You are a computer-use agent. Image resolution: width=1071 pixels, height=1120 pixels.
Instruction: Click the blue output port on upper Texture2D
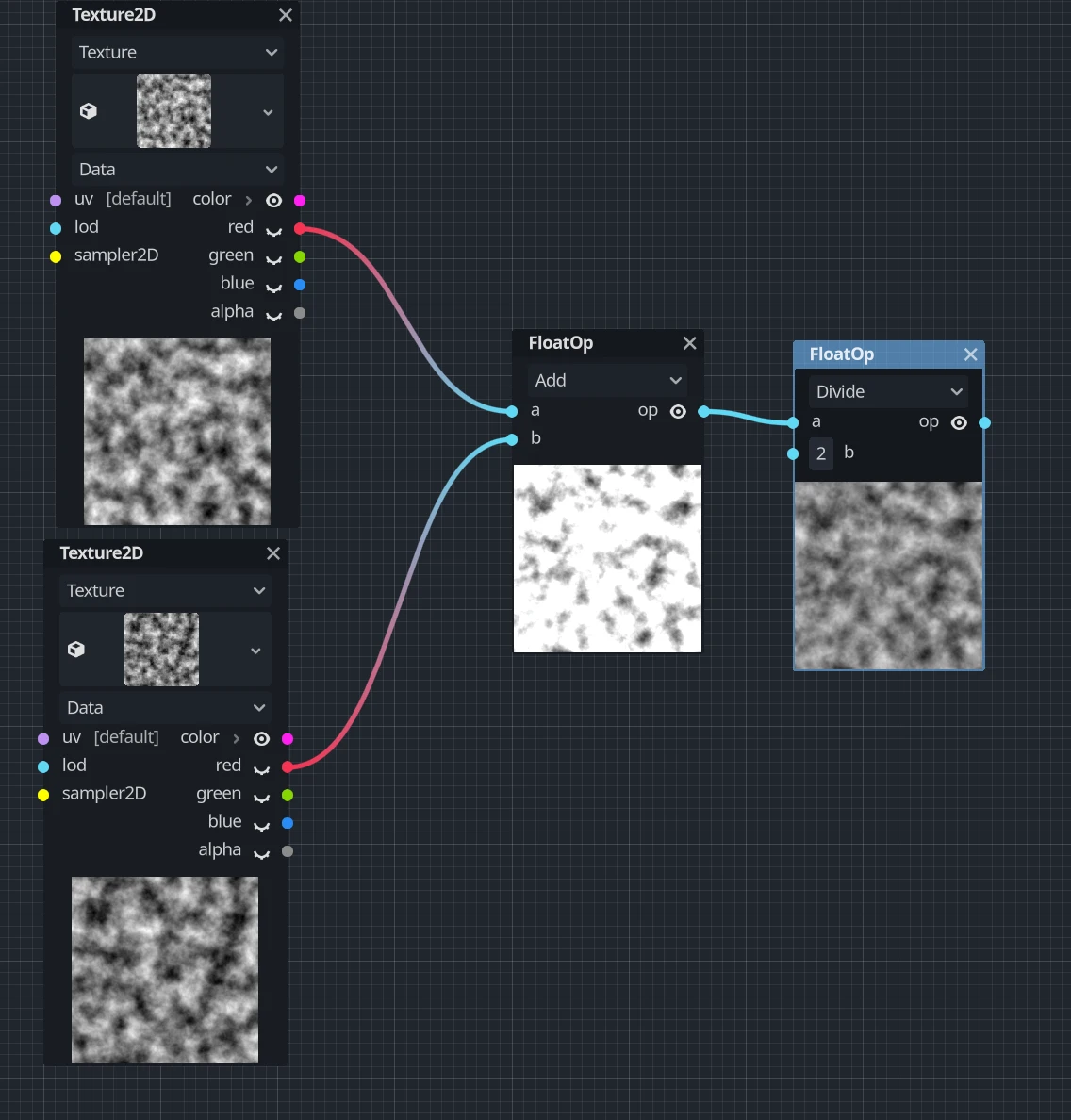(x=300, y=285)
